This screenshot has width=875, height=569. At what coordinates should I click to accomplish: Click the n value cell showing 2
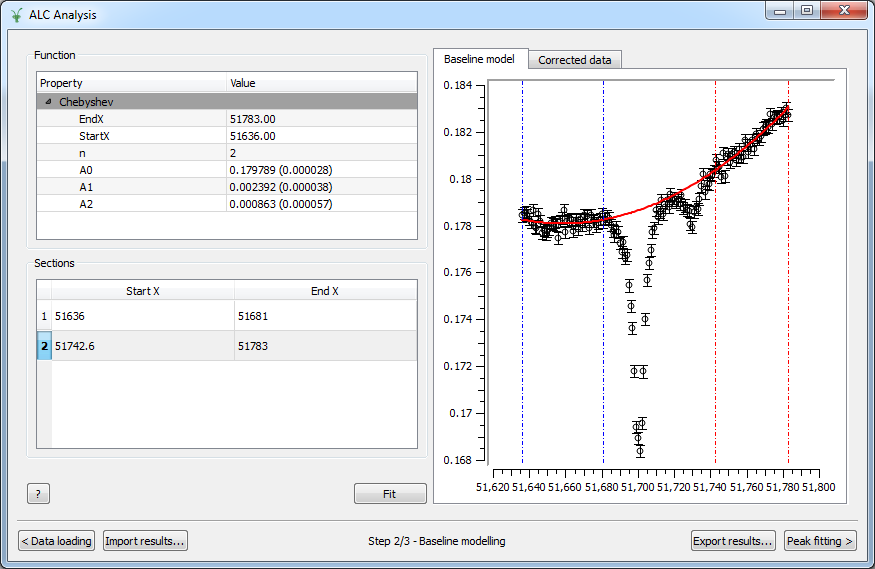320,152
